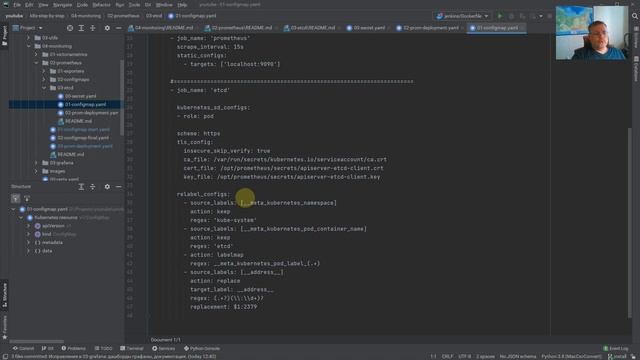The height and width of the screenshot is (360, 640).
Task: Expand the 02-configmaps folder
Action: click(x=44, y=80)
